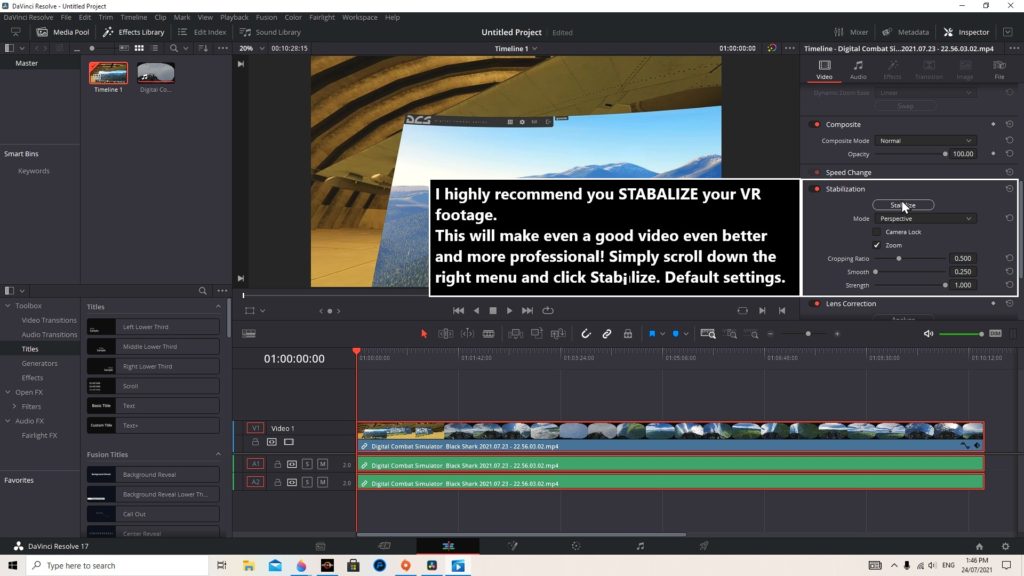Open the Fairlight music note page
Viewport: 1024px width, 576px height.
pyautogui.click(x=640, y=546)
